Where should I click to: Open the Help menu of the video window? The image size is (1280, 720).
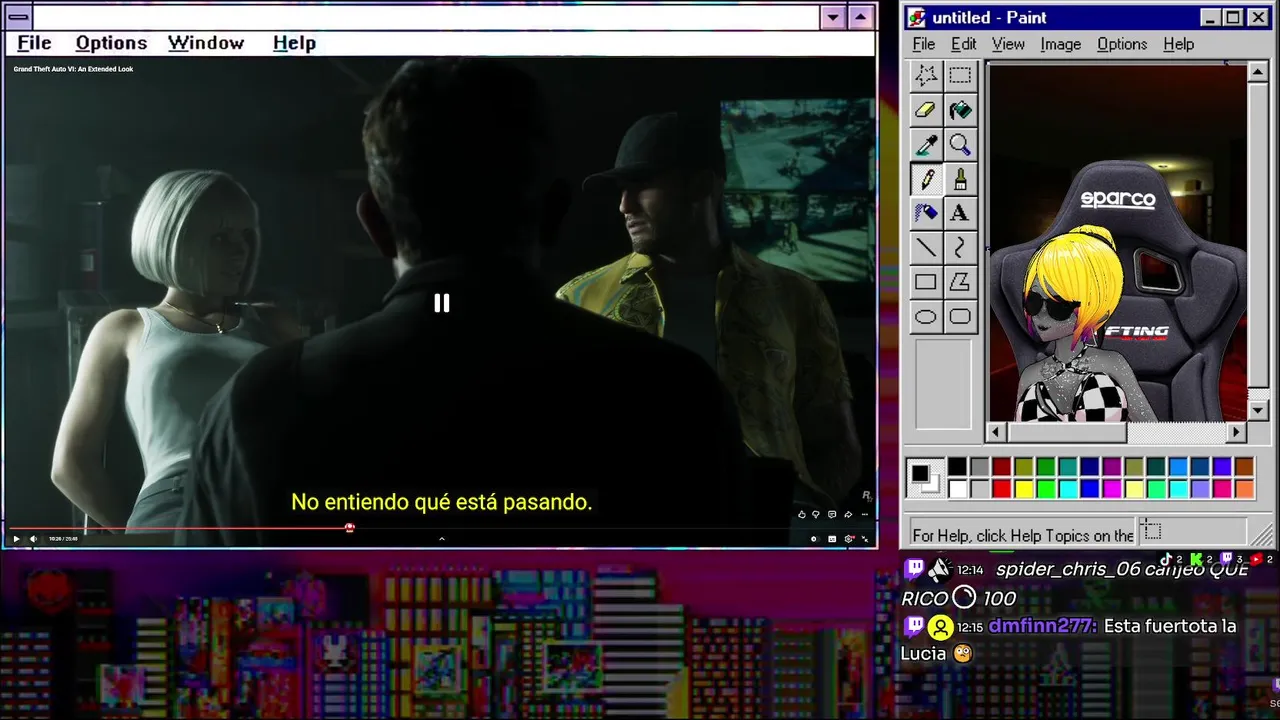294,43
